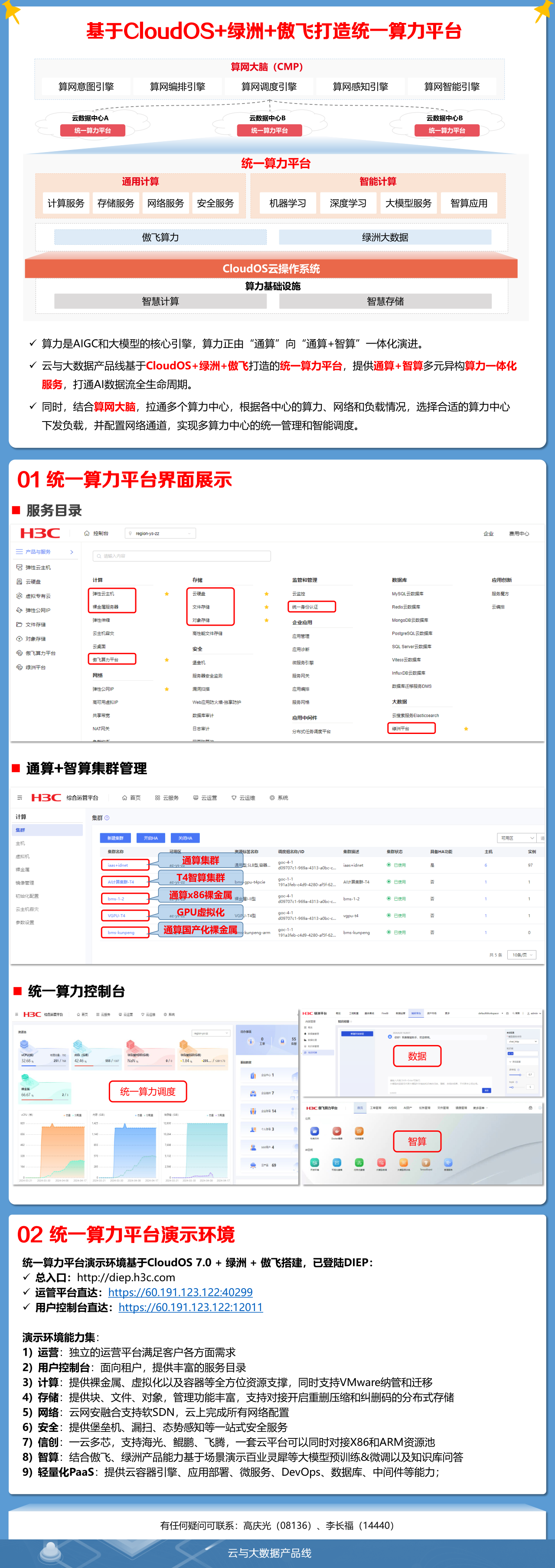Open the 10条/页 page size dropdown
This screenshot has width=555, height=1568.
coord(523,954)
